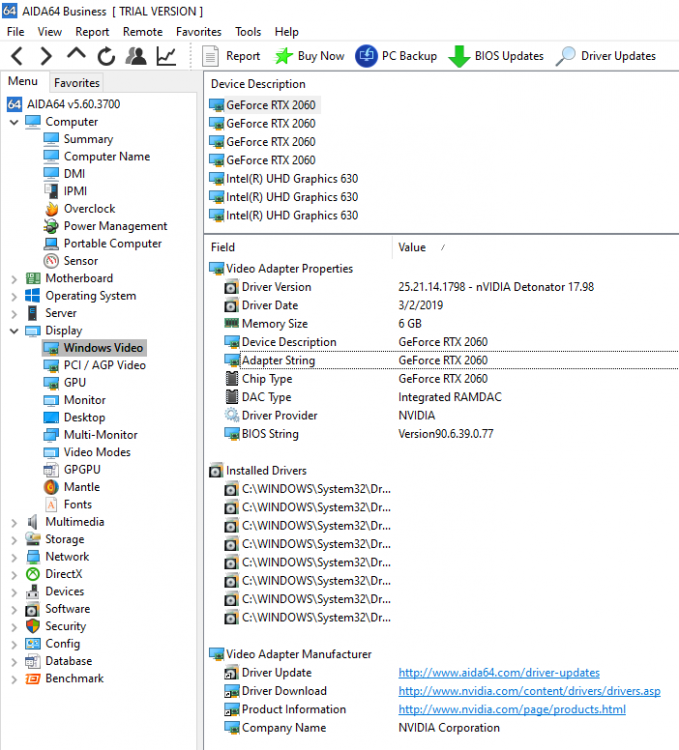Open the remote users icon in toolbar
Screen dimensions: 679x750
click(136, 56)
